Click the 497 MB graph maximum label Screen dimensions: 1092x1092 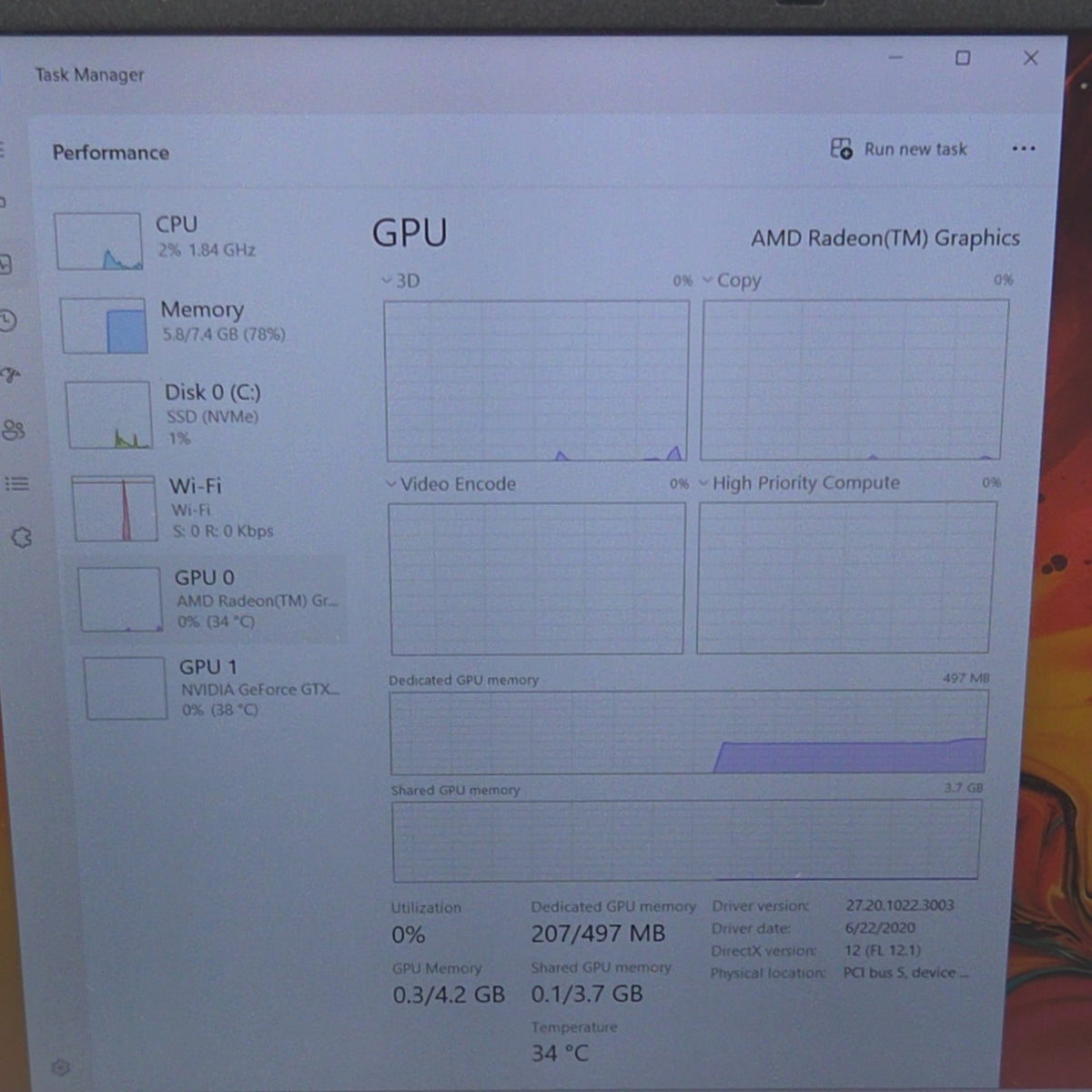pos(966,678)
